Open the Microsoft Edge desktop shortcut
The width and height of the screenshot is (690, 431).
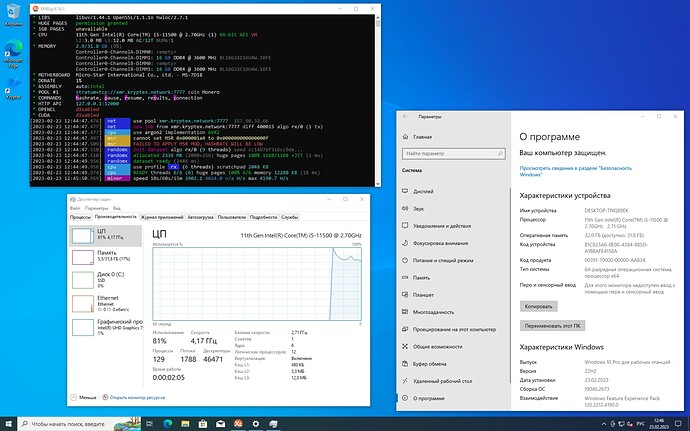tap(13, 54)
